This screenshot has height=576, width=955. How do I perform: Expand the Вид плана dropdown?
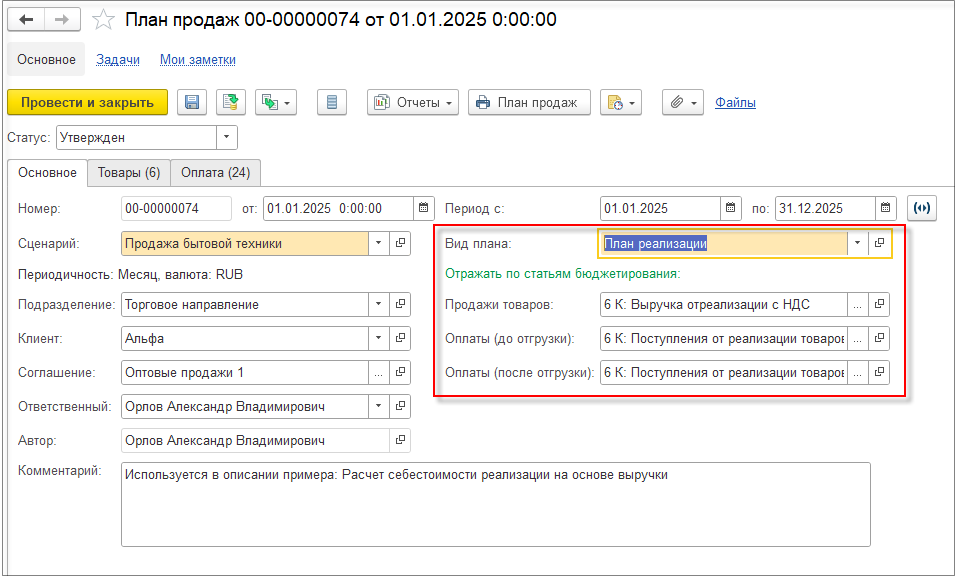[858, 243]
